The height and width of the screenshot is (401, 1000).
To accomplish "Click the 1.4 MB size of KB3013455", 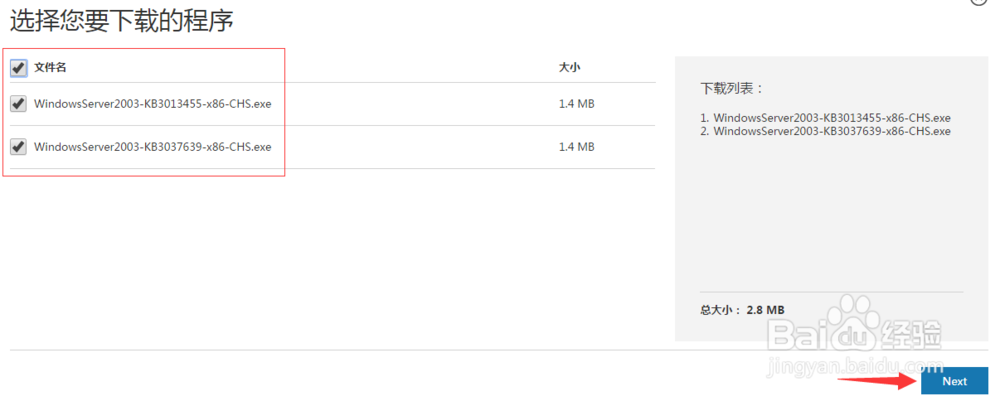I will [x=577, y=103].
